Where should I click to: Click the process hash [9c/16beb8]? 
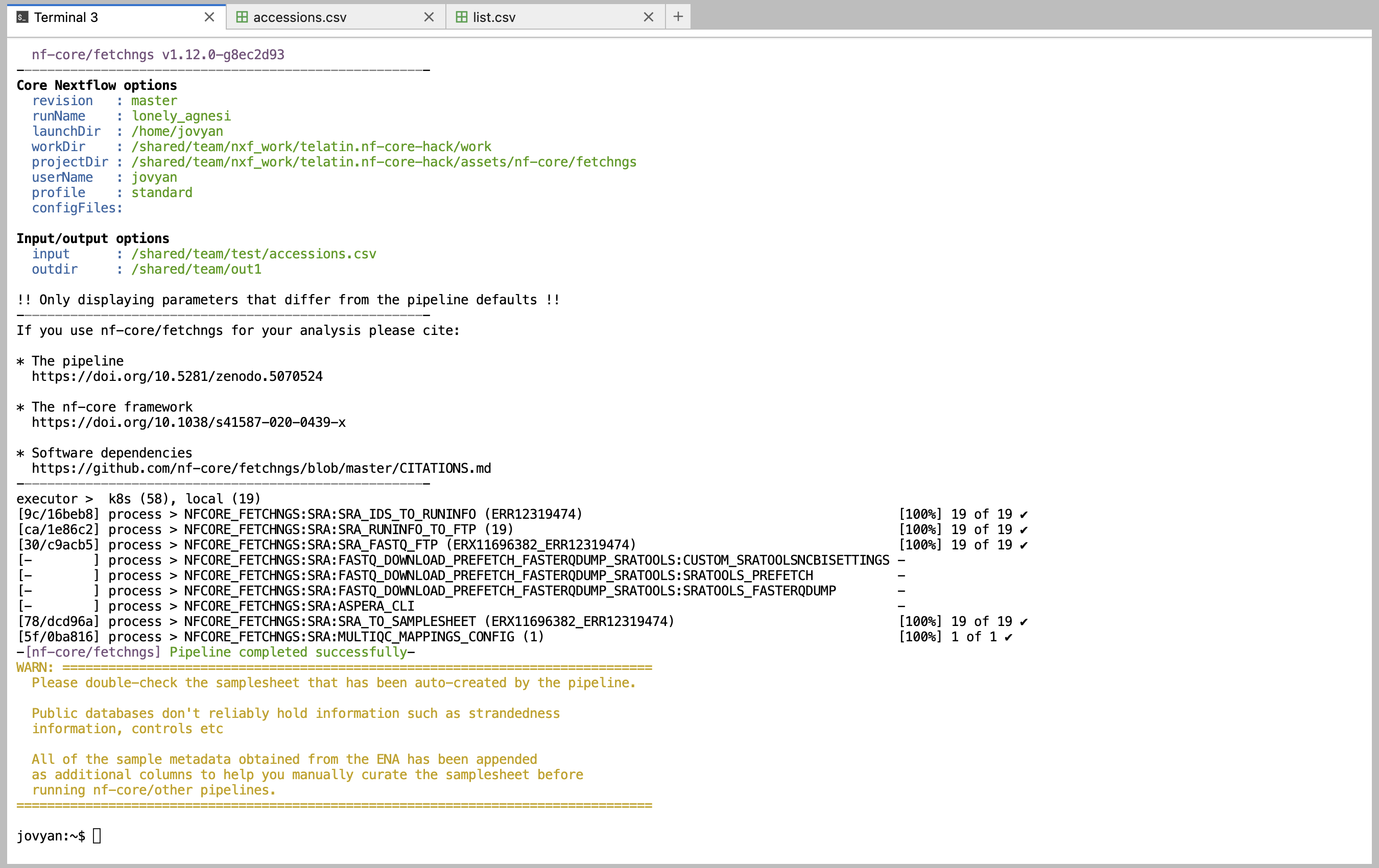pyautogui.click(x=58, y=514)
